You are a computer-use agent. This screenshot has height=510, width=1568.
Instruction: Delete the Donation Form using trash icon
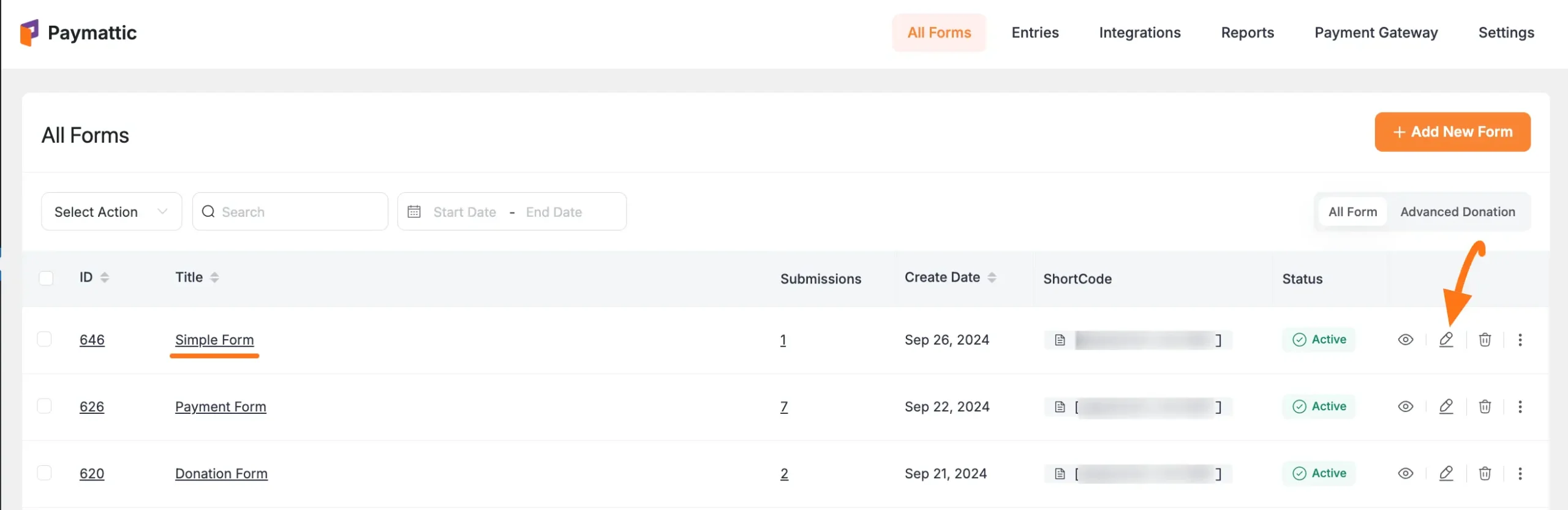[1485, 473]
